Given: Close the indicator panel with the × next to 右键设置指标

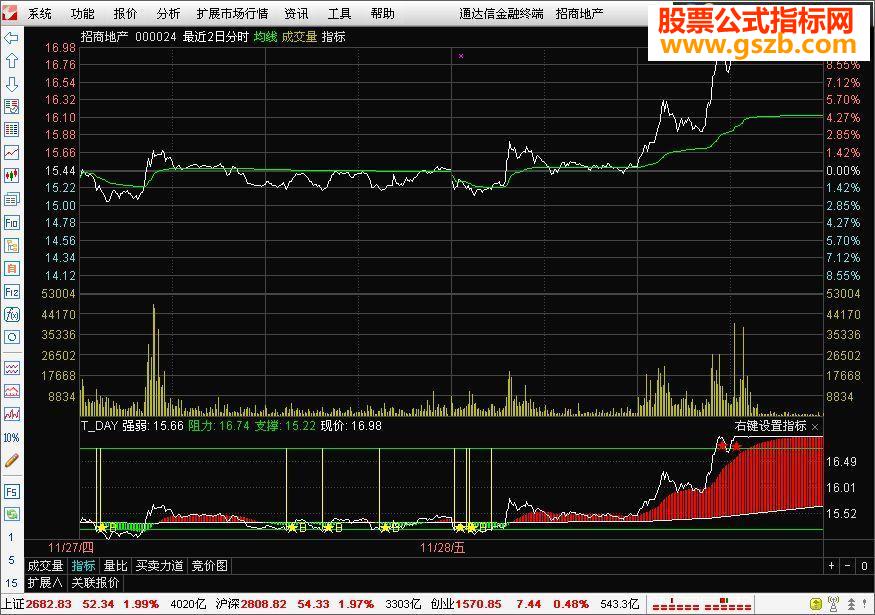Looking at the screenshot, I should click(815, 427).
